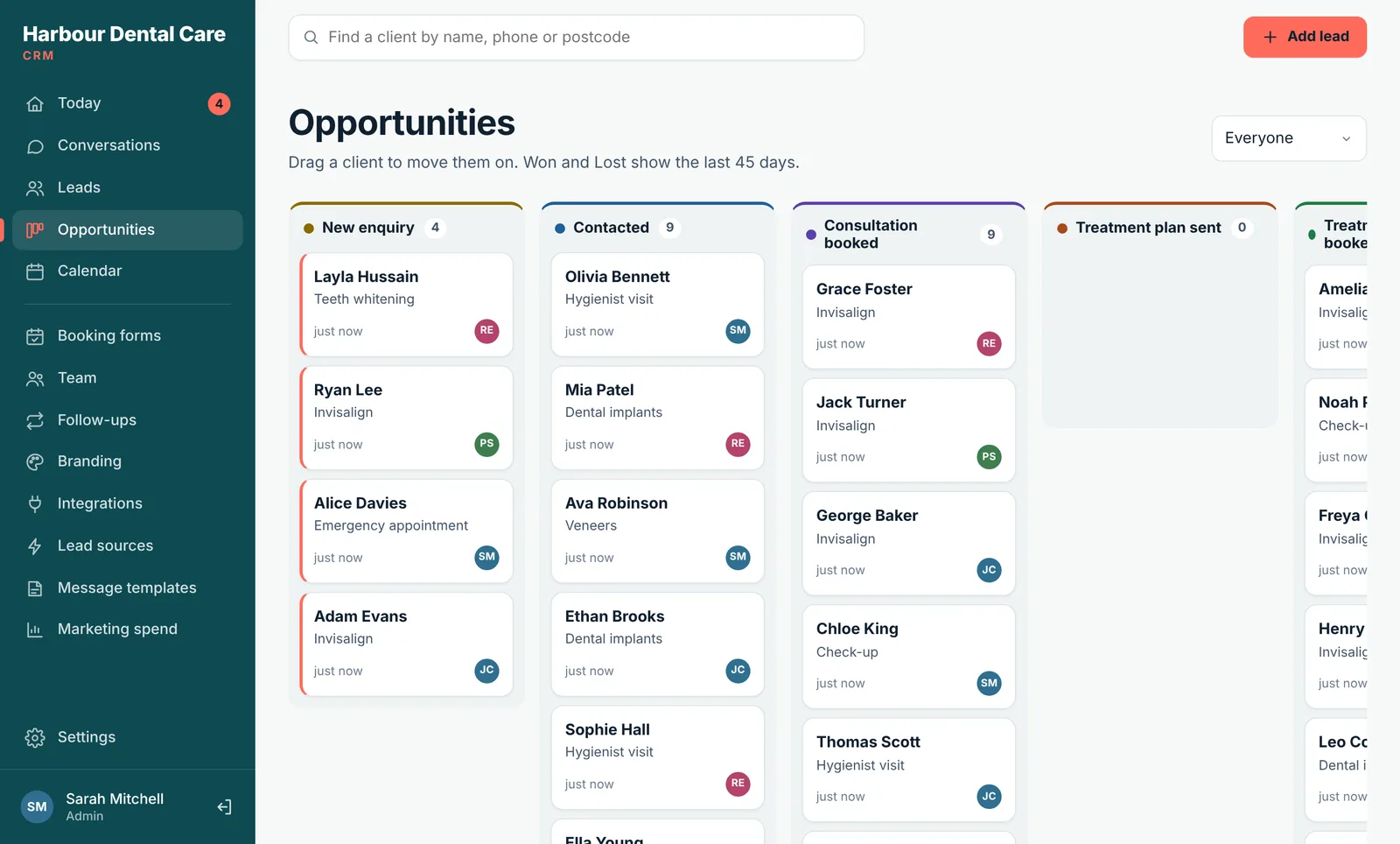Click the Marketing spend chart icon
This screenshot has height=844, width=1400.
pyautogui.click(x=35, y=629)
